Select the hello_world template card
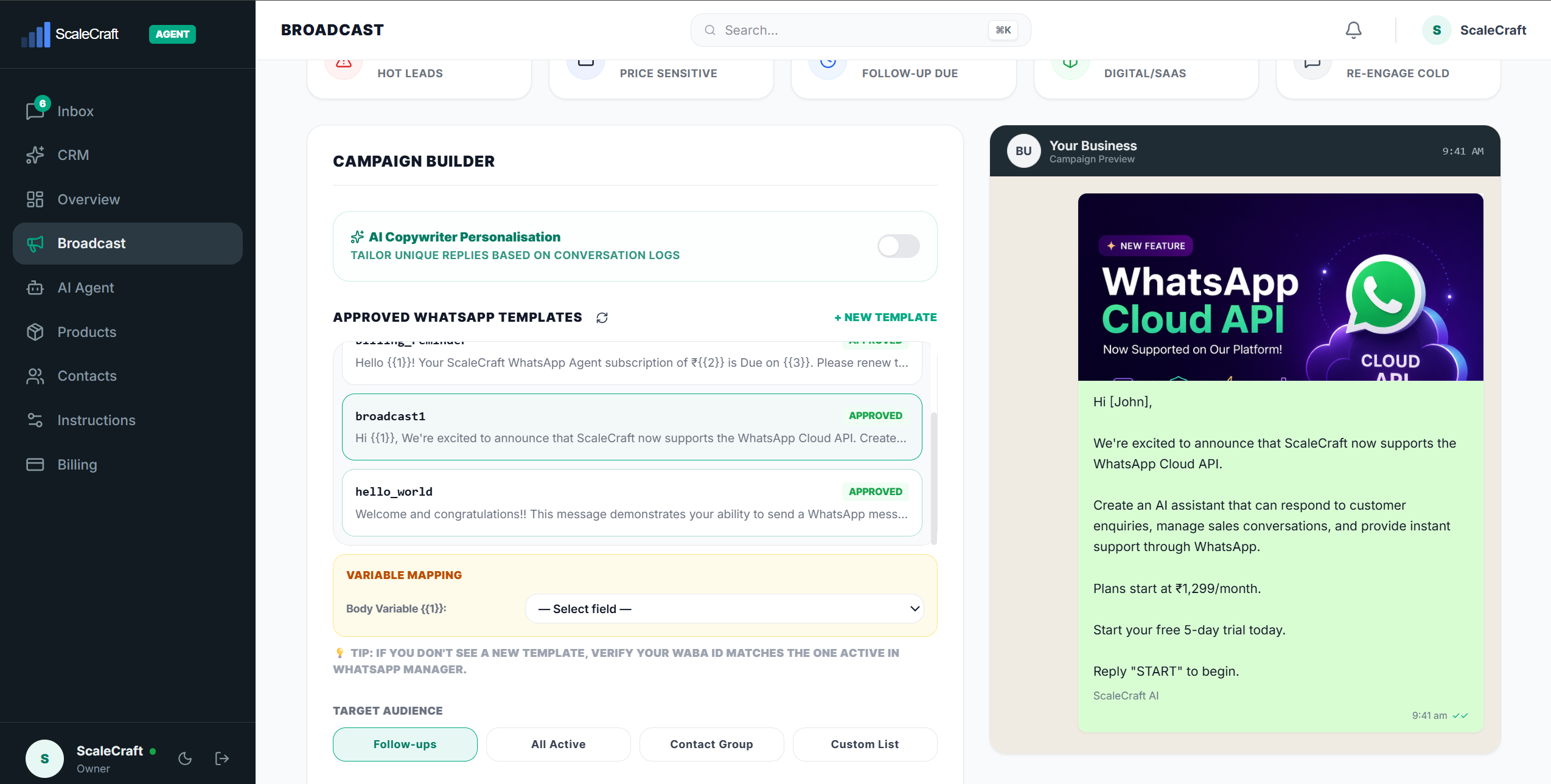Viewport: 1551px width, 784px height. pos(632,502)
